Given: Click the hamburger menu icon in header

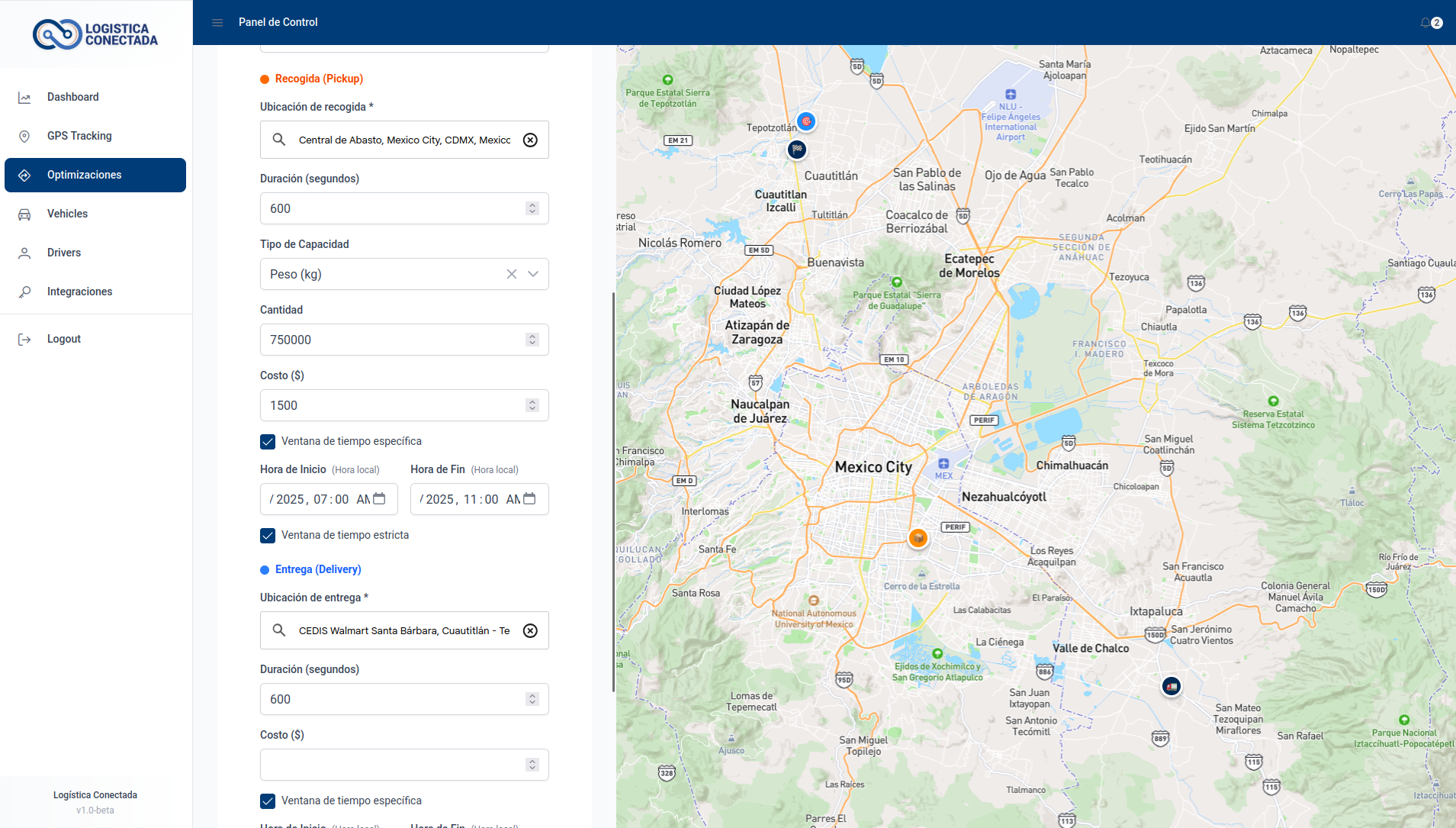Looking at the screenshot, I should [217, 23].
